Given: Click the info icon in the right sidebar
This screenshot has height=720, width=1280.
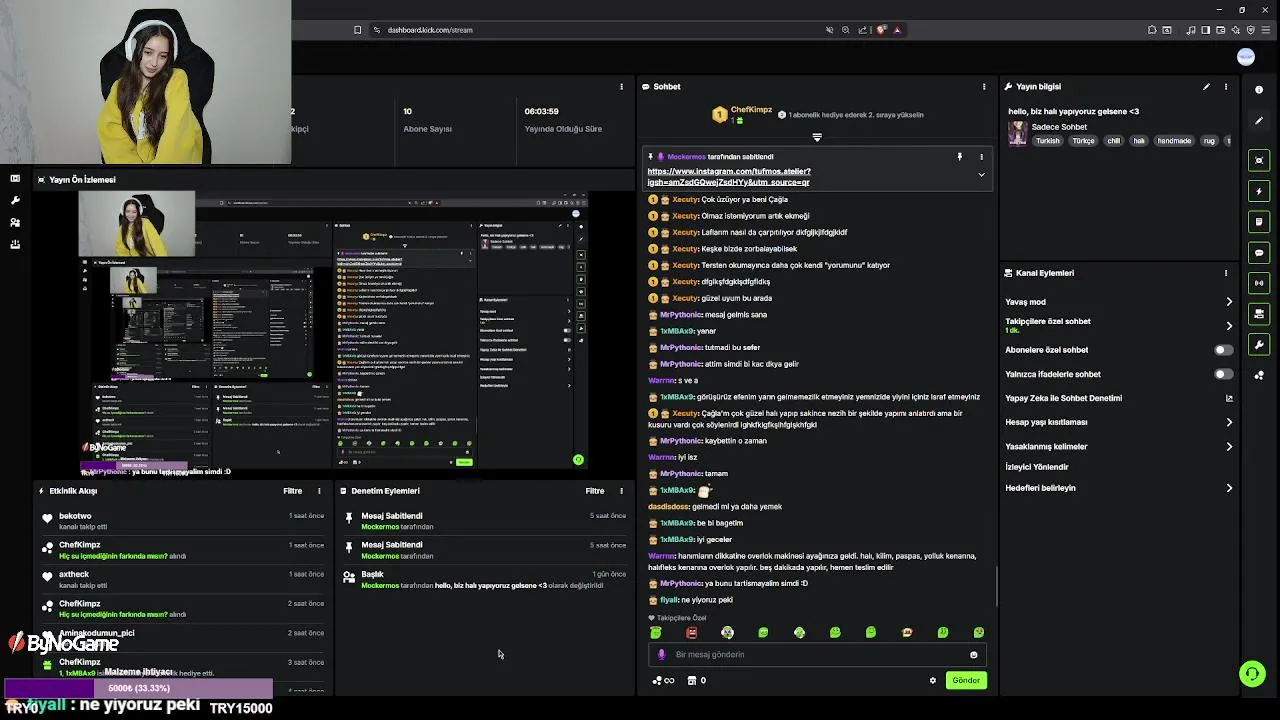Looking at the screenshot, I should click(x=1259, y=90).
